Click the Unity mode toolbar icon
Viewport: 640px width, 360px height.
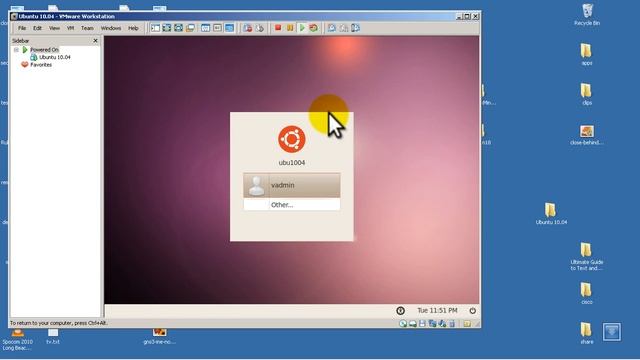coord(190,28)
